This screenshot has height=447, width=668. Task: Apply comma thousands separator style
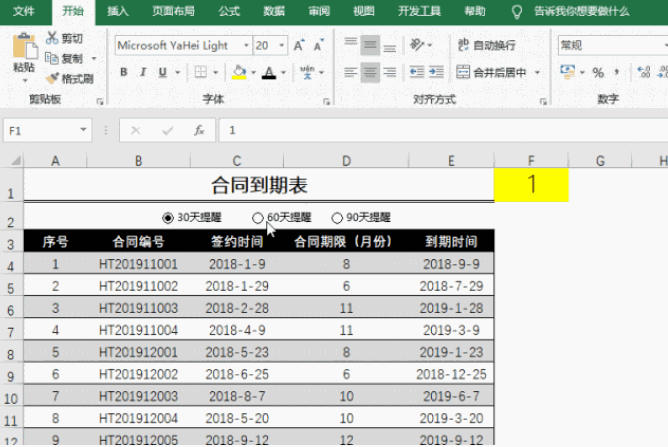point(616,72)
